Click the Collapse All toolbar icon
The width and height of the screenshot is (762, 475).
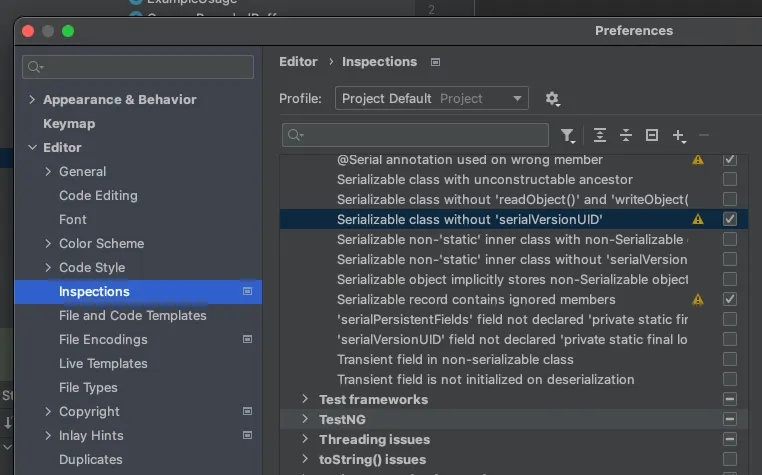pyautogui.click(x=626, y=135)
